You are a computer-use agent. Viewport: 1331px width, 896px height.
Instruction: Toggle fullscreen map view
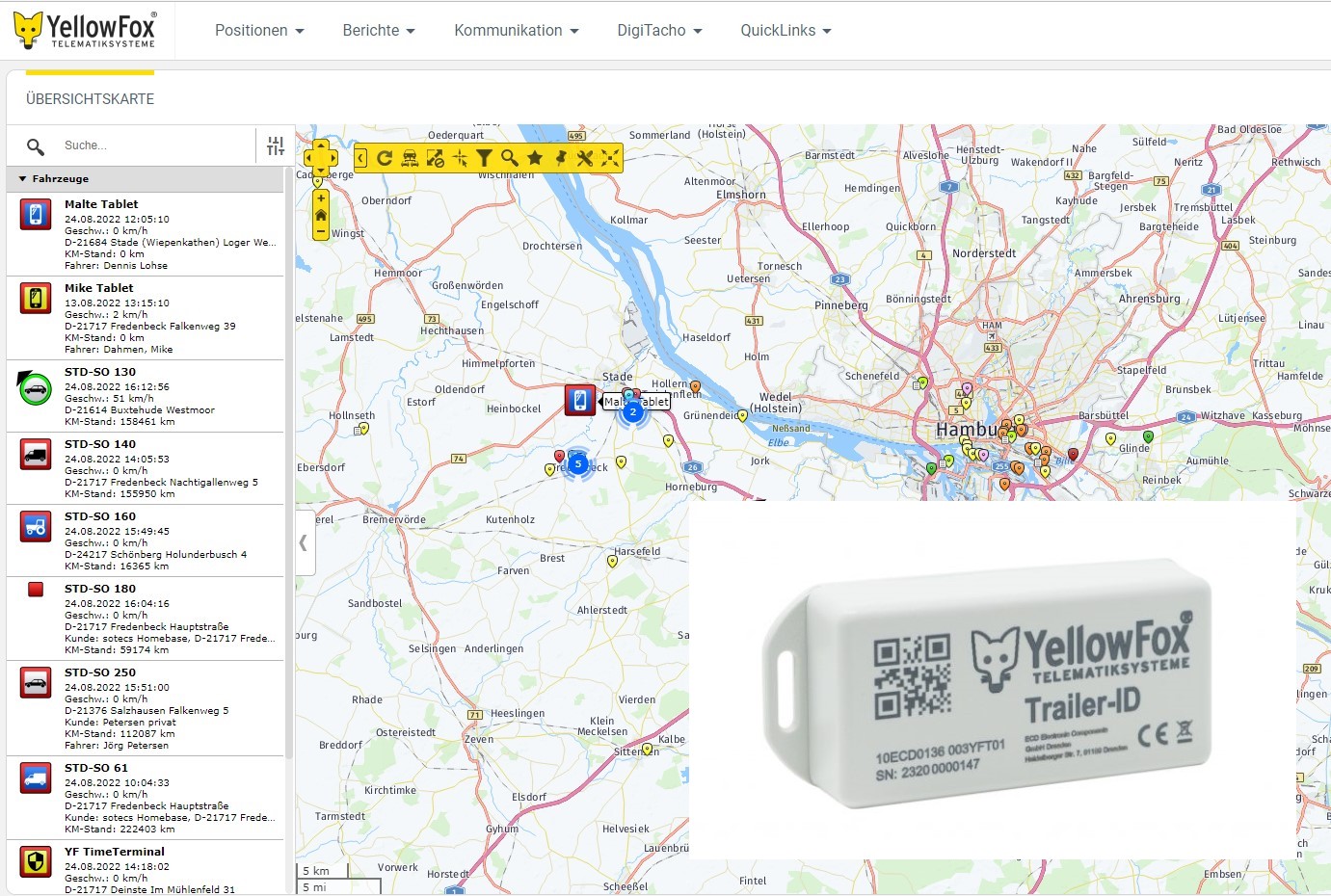(610, 158)
